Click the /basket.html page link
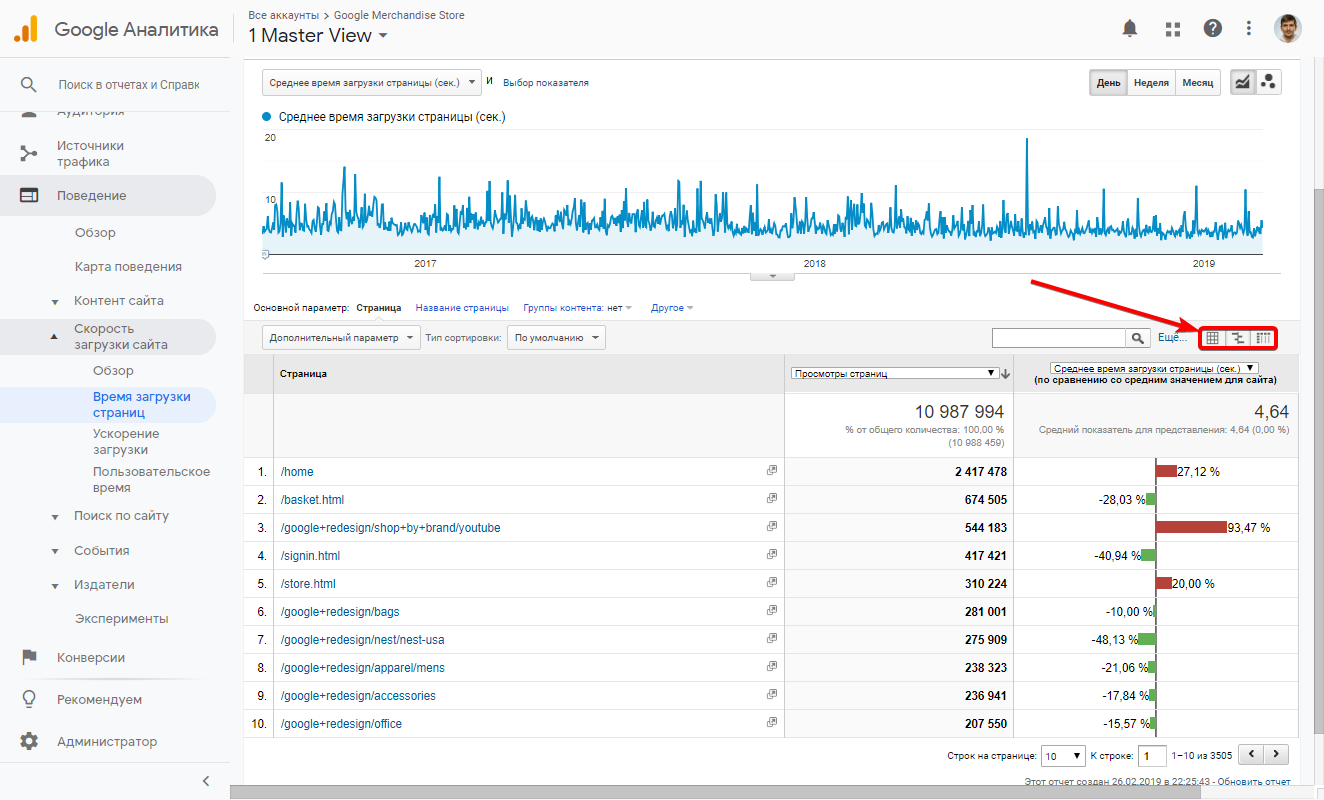1324x800 pixels. [312, 500]
